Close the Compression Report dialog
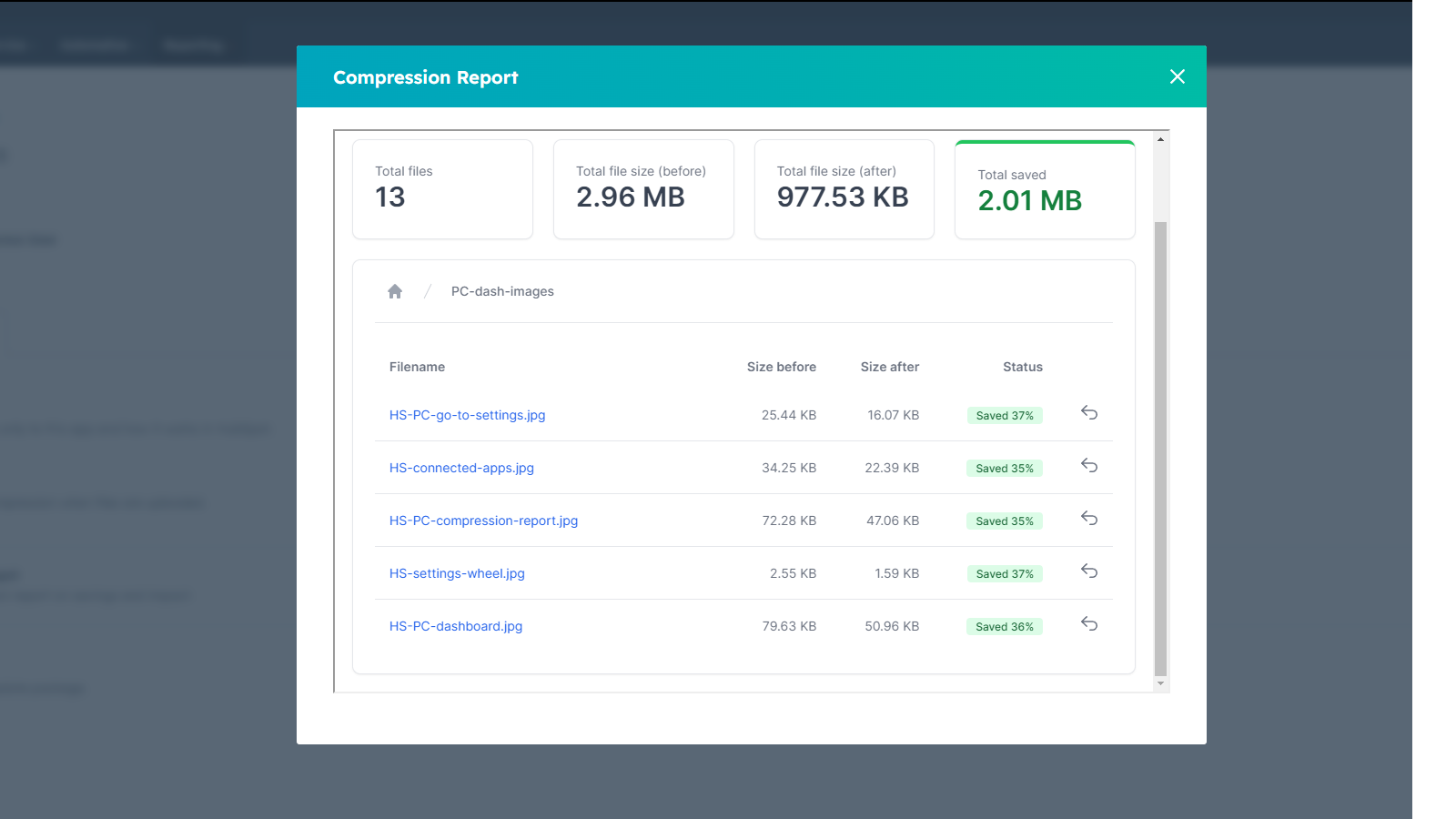Image resolution: width=1456 pixels, height=819 pixels. 1177,76
